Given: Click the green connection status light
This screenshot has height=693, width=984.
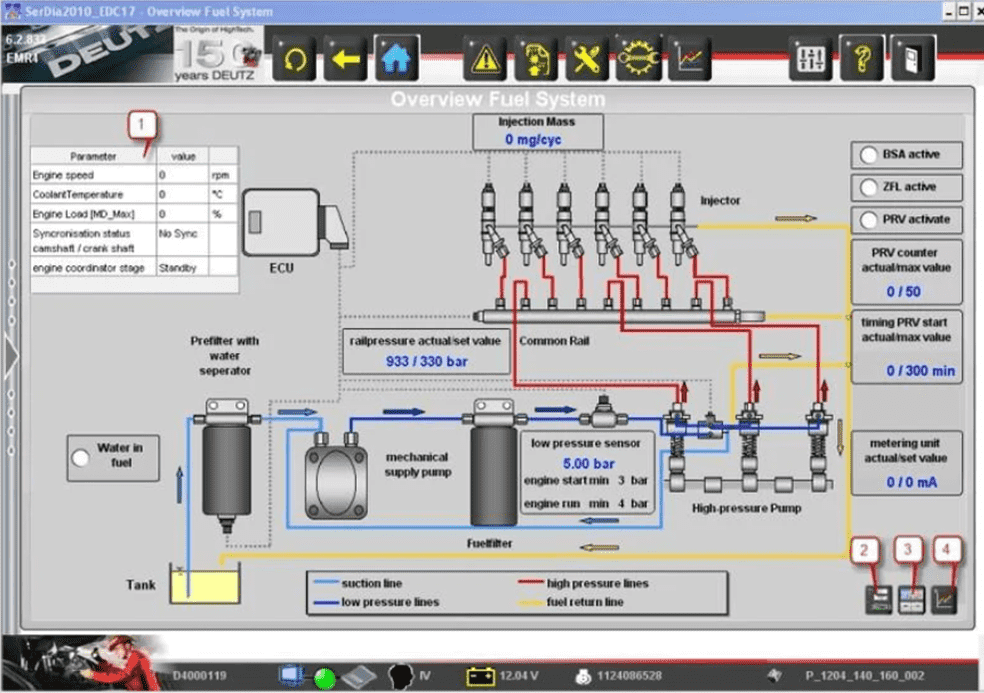Looking at the screenshot, I should (324, 678).
